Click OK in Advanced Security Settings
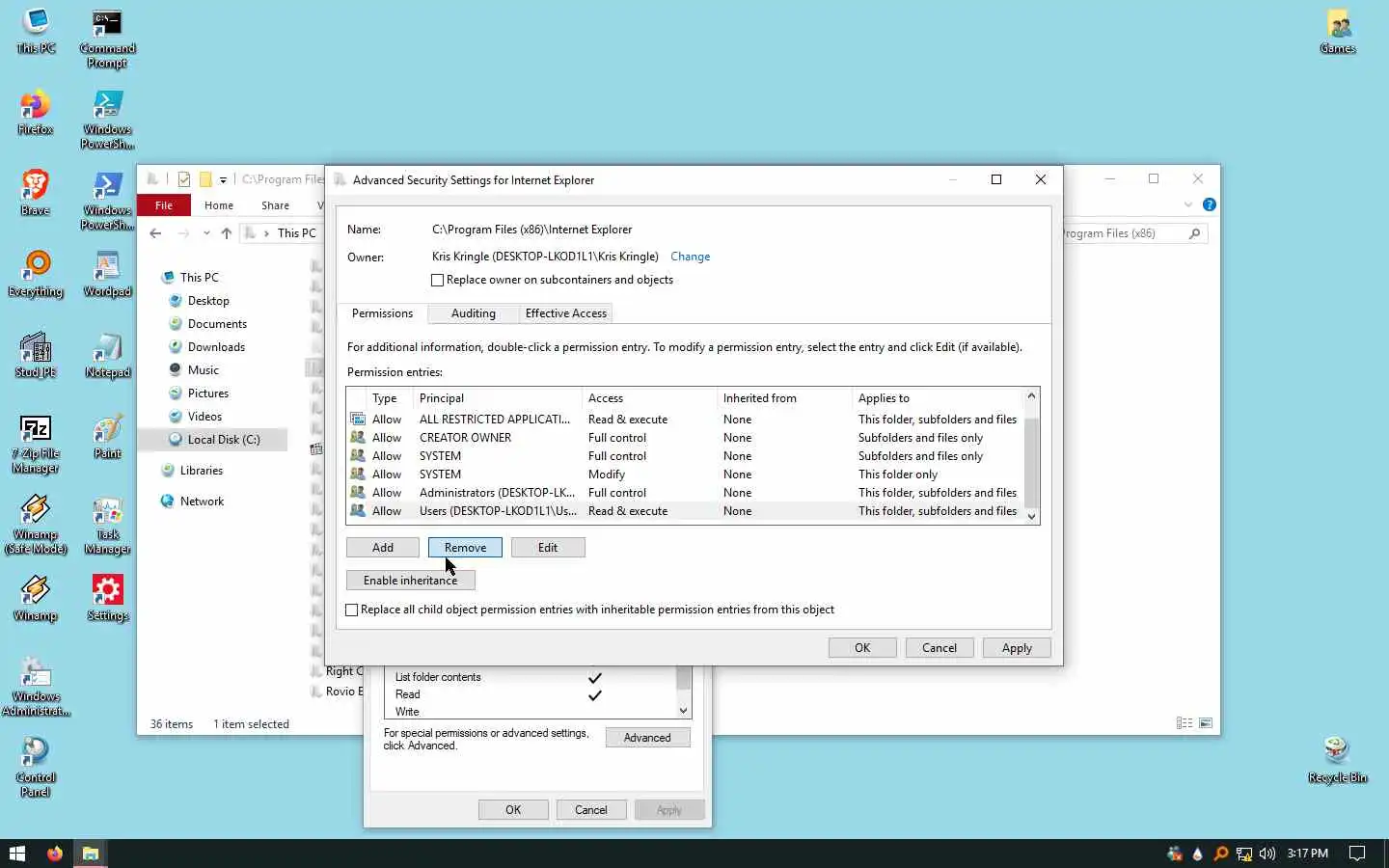The width and height of the screenshot is (1389, 868). coord(862,648)
